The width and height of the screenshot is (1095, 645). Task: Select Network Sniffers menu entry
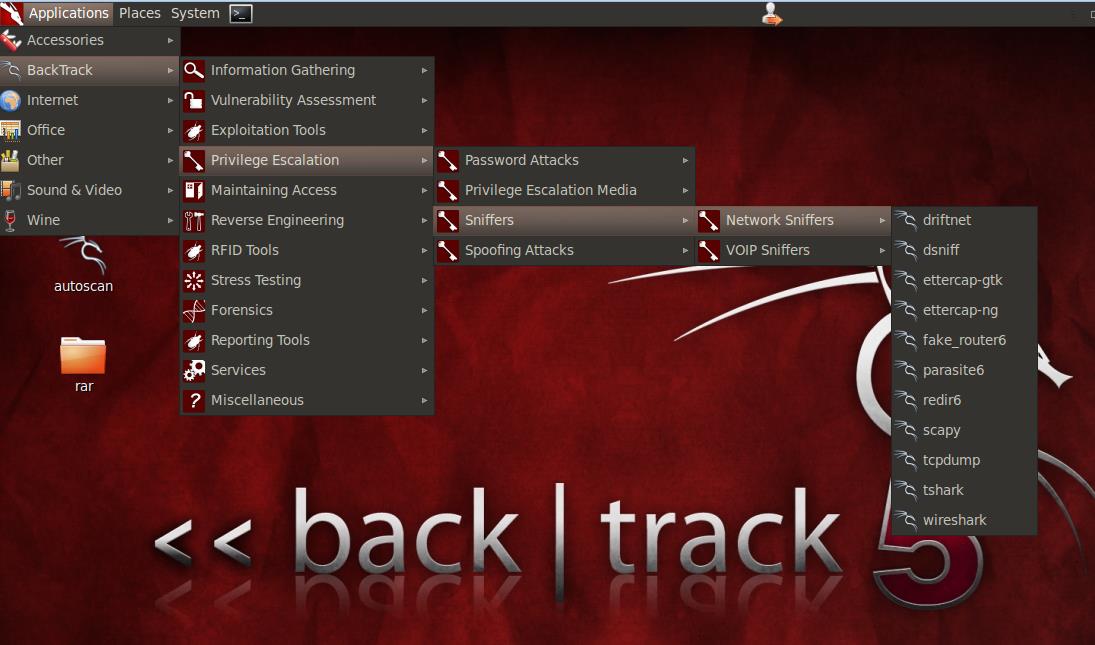[793, 221]
